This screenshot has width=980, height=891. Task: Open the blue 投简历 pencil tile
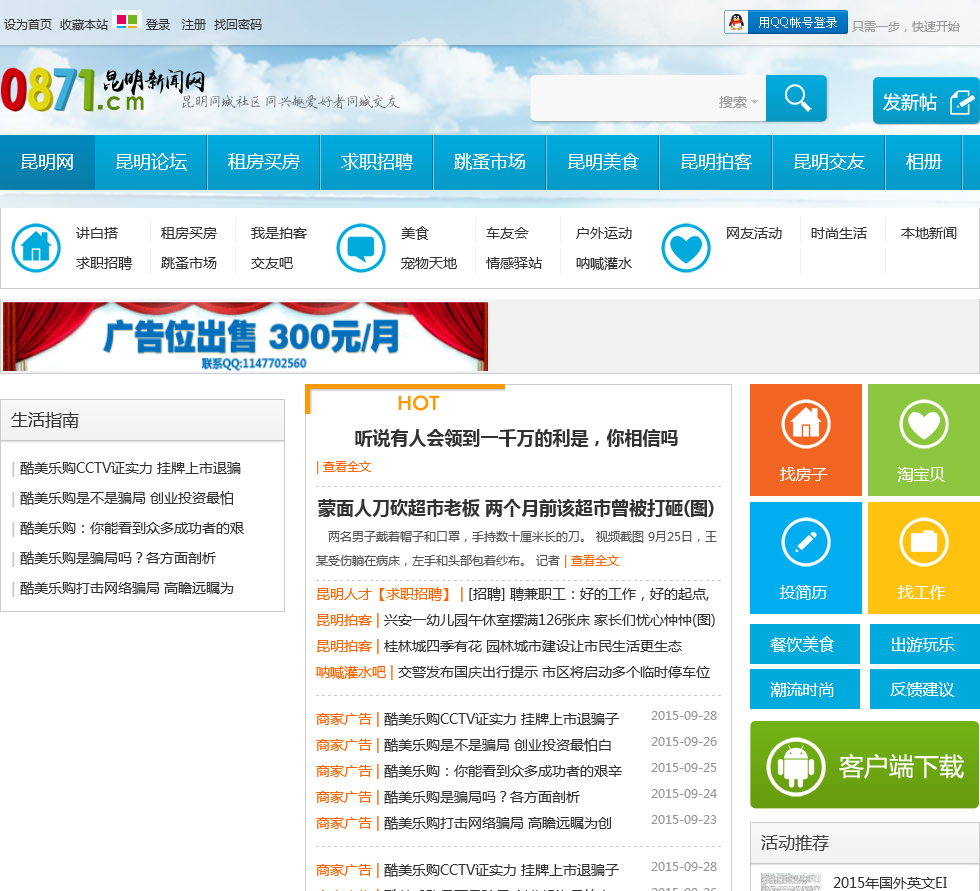(x=806, y=558)
